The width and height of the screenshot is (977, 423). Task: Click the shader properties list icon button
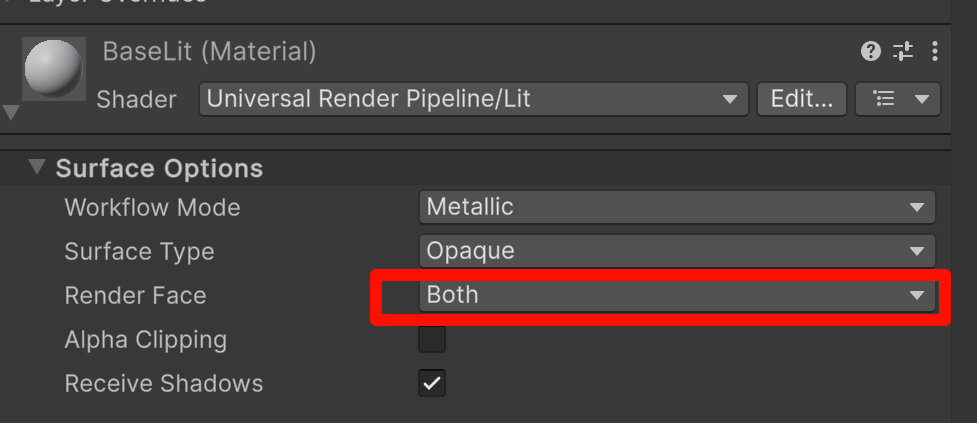[x=898, y=99]
